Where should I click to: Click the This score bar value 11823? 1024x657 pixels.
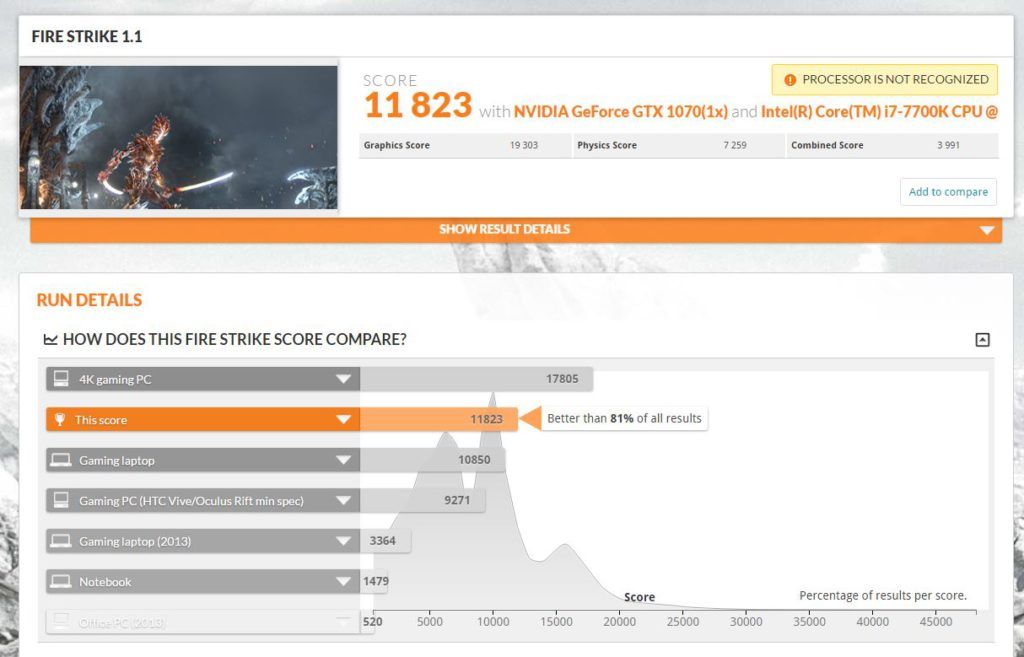[487, 419]
